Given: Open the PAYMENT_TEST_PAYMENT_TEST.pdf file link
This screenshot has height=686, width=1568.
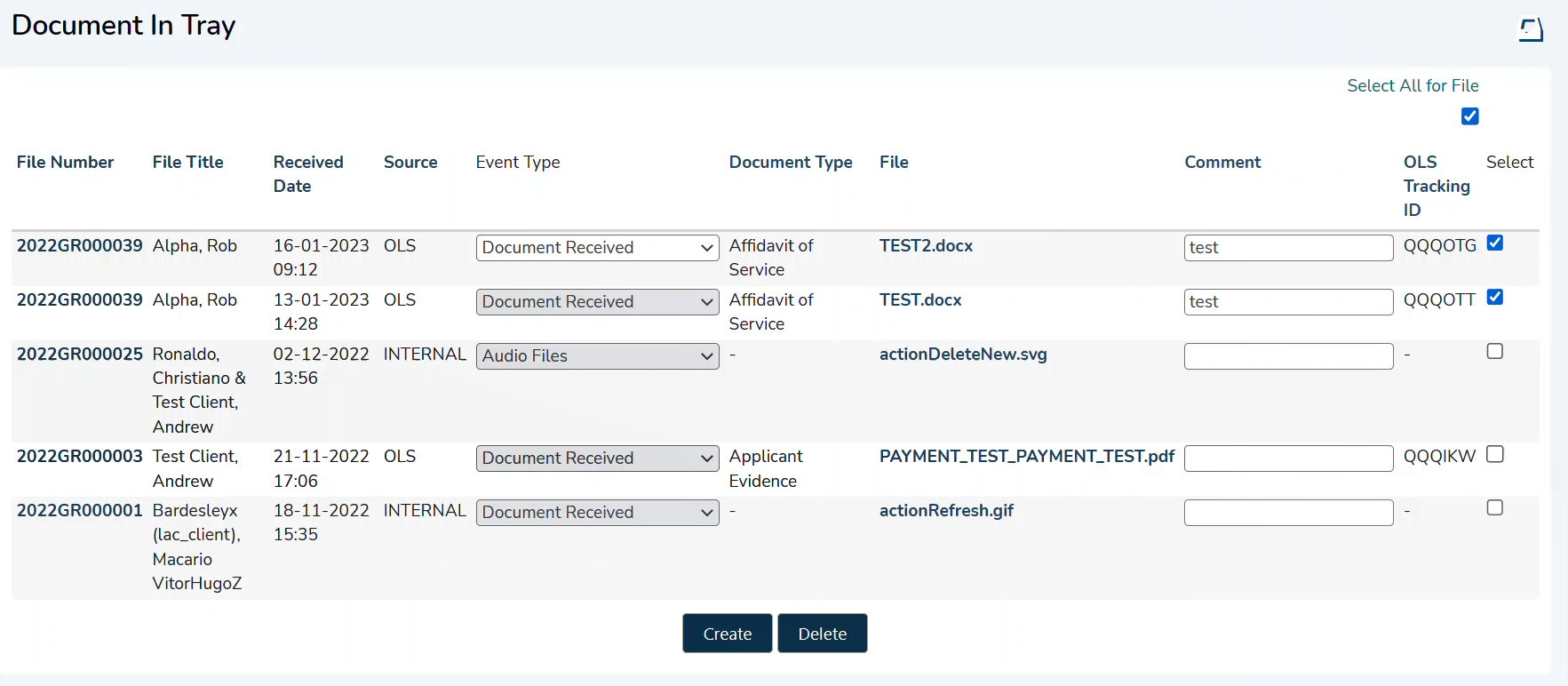Looking at the screenshot, I should pos(1027,457).
